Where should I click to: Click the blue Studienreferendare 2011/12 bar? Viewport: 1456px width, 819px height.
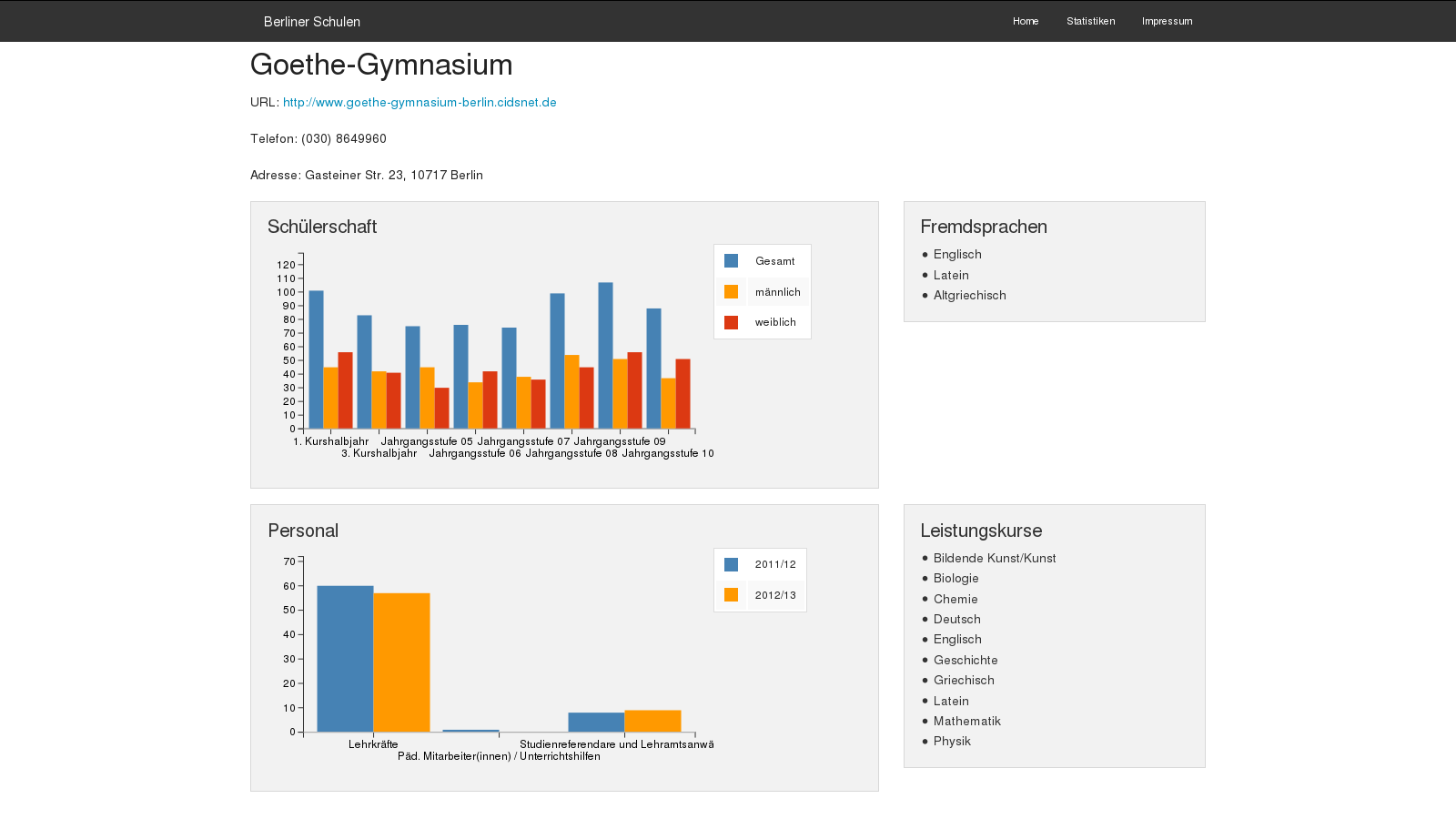(596, 722)
